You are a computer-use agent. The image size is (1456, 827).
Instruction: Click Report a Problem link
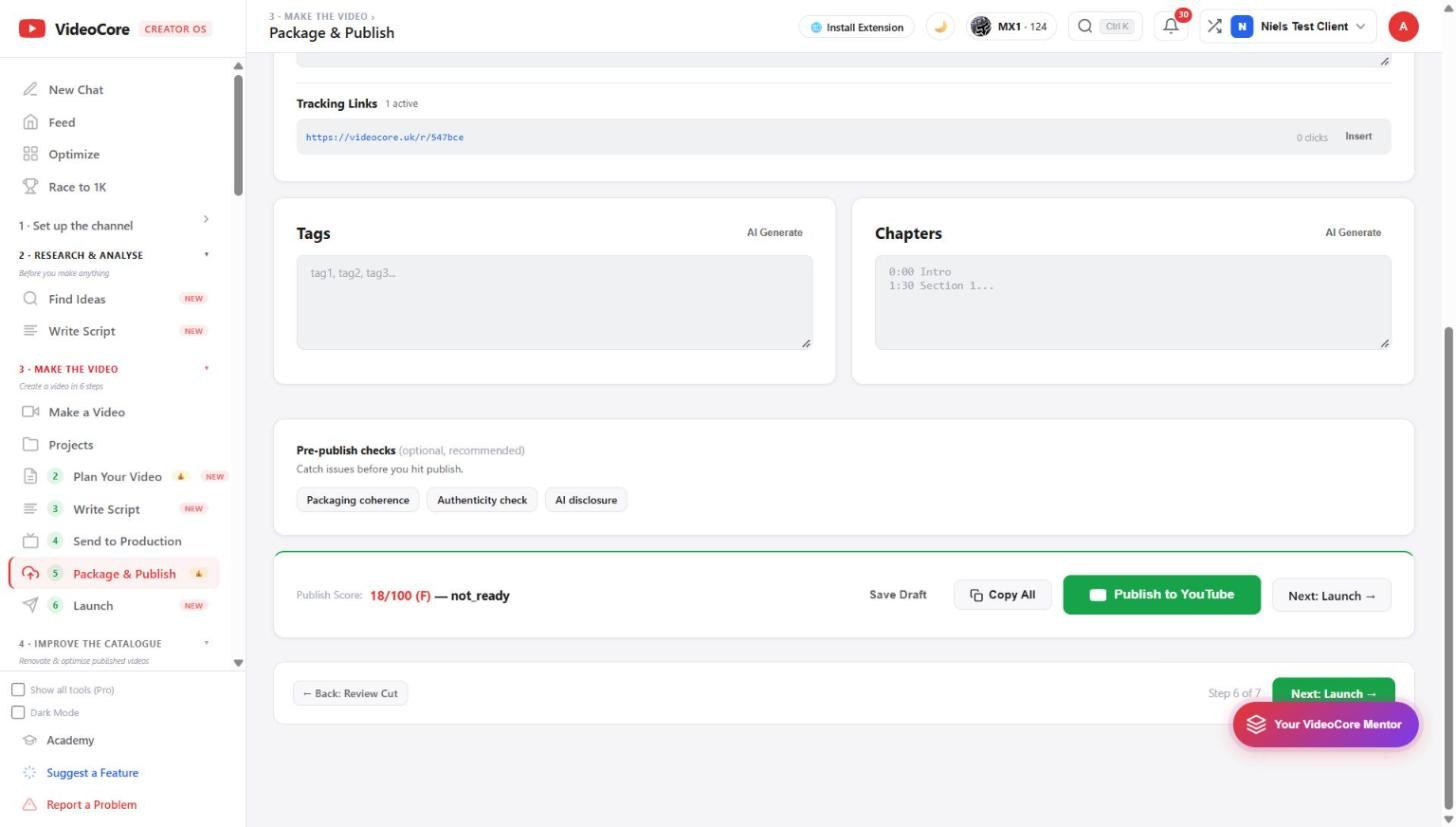click(x=91, y=805)
